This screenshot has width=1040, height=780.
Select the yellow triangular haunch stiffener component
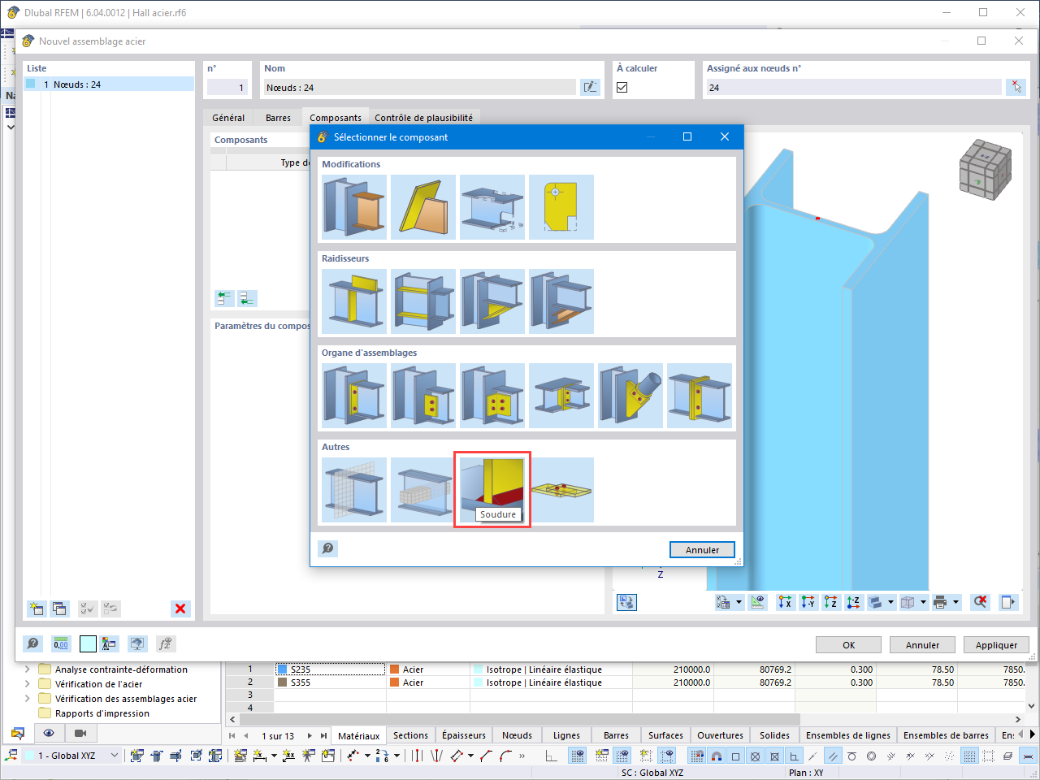tap(492, 301)
